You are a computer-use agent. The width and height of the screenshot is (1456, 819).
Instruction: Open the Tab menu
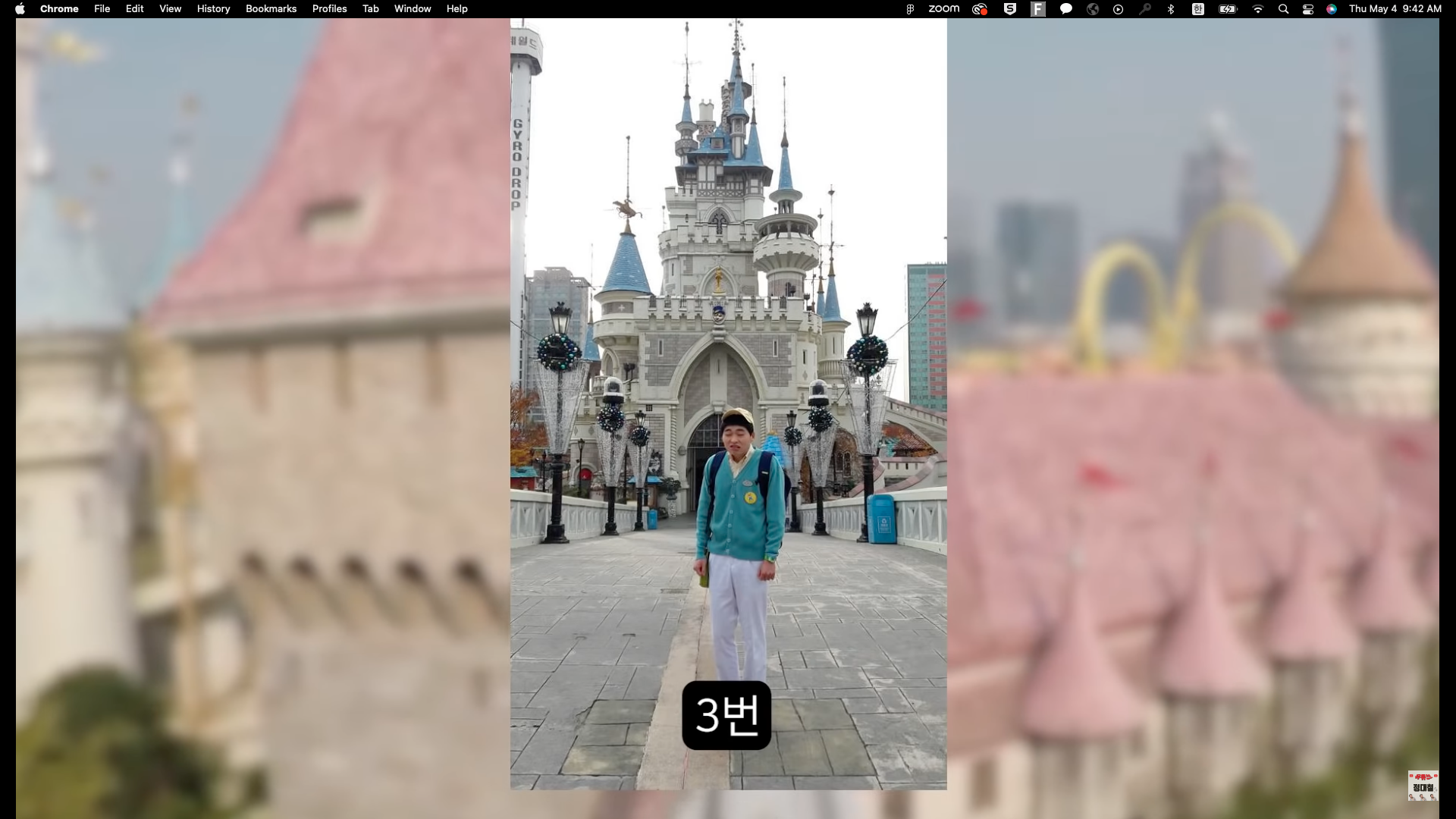(370, 8)
